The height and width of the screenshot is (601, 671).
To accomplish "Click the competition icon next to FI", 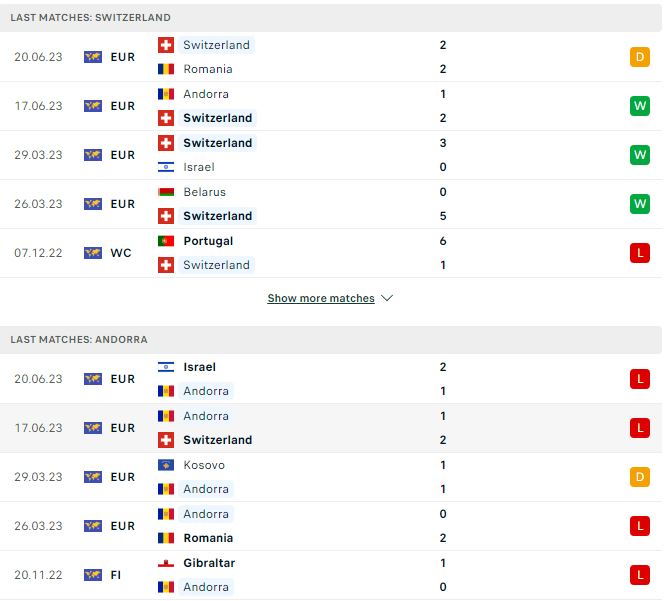I will pyautogui.click(x=93, y=575).
